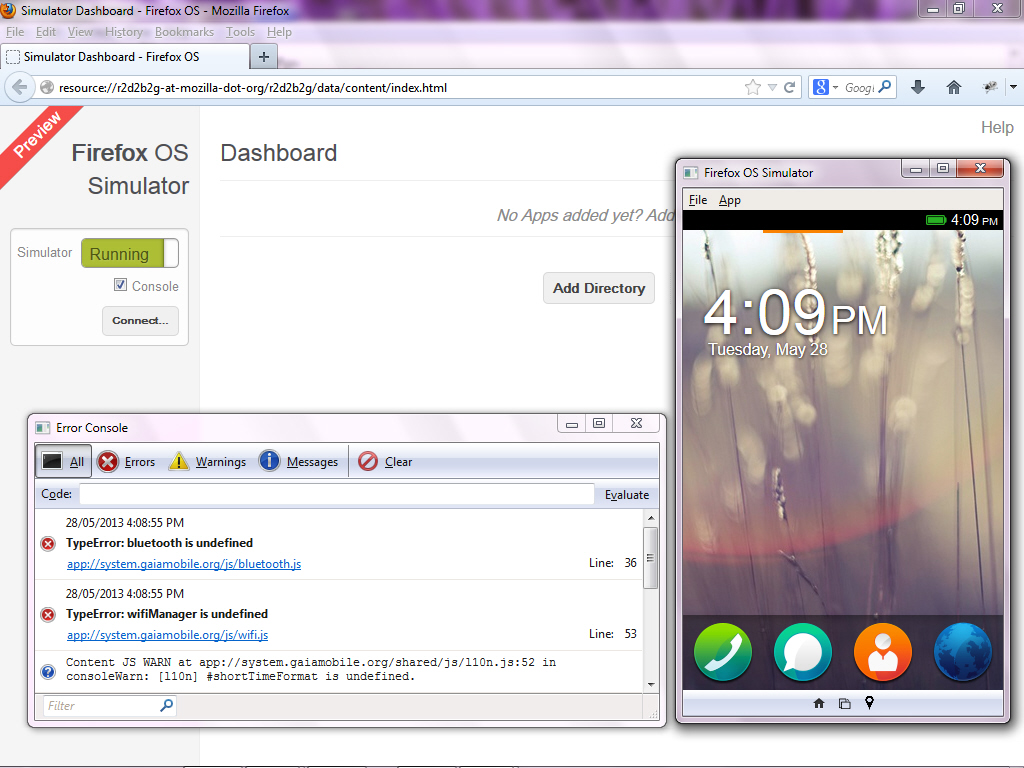Expand the URL bar history dropdown arrow
Image resolution: width=1024 pixels, height=768 pixels.
coord(772,88)
